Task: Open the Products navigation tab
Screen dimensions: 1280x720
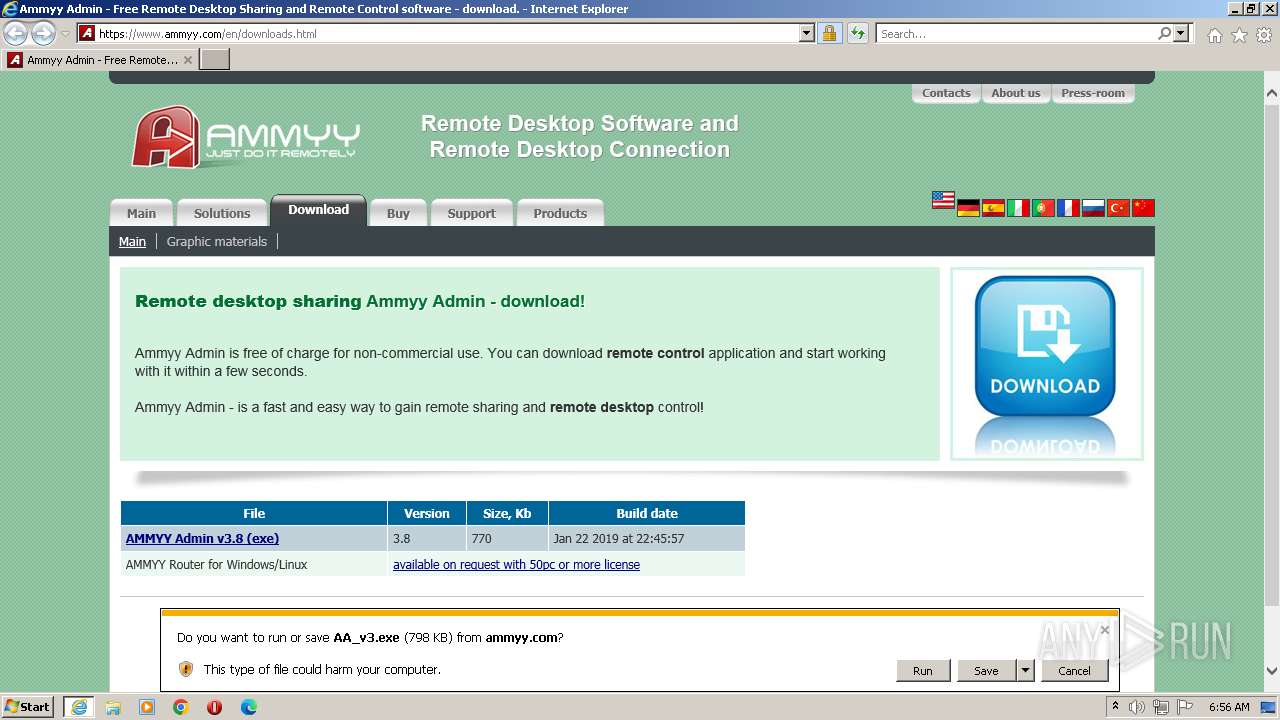Action: click(560, 213)
